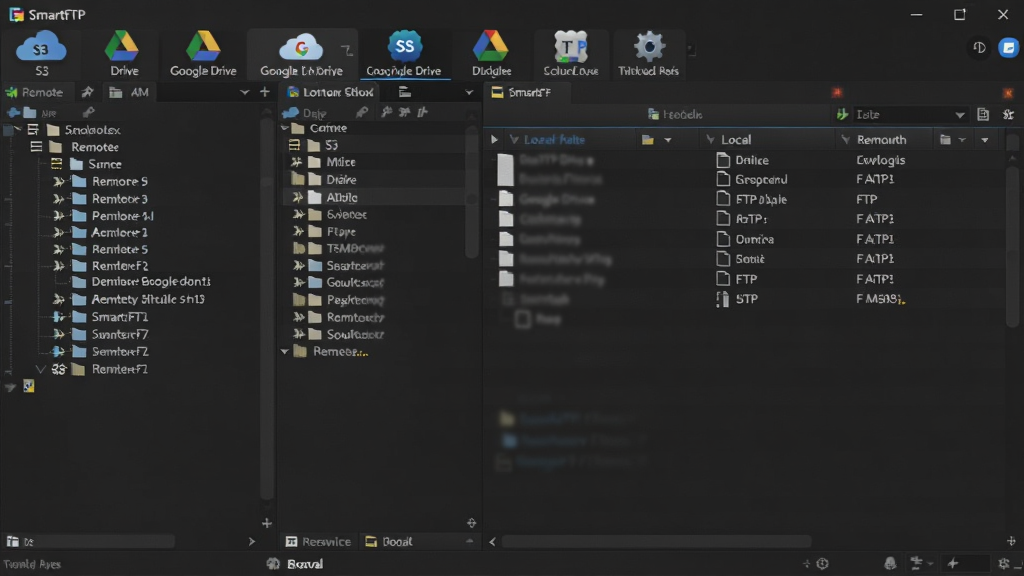1024x576 pixels.
Task: Click the lightning icon in status bar
Action: [953, 563]
